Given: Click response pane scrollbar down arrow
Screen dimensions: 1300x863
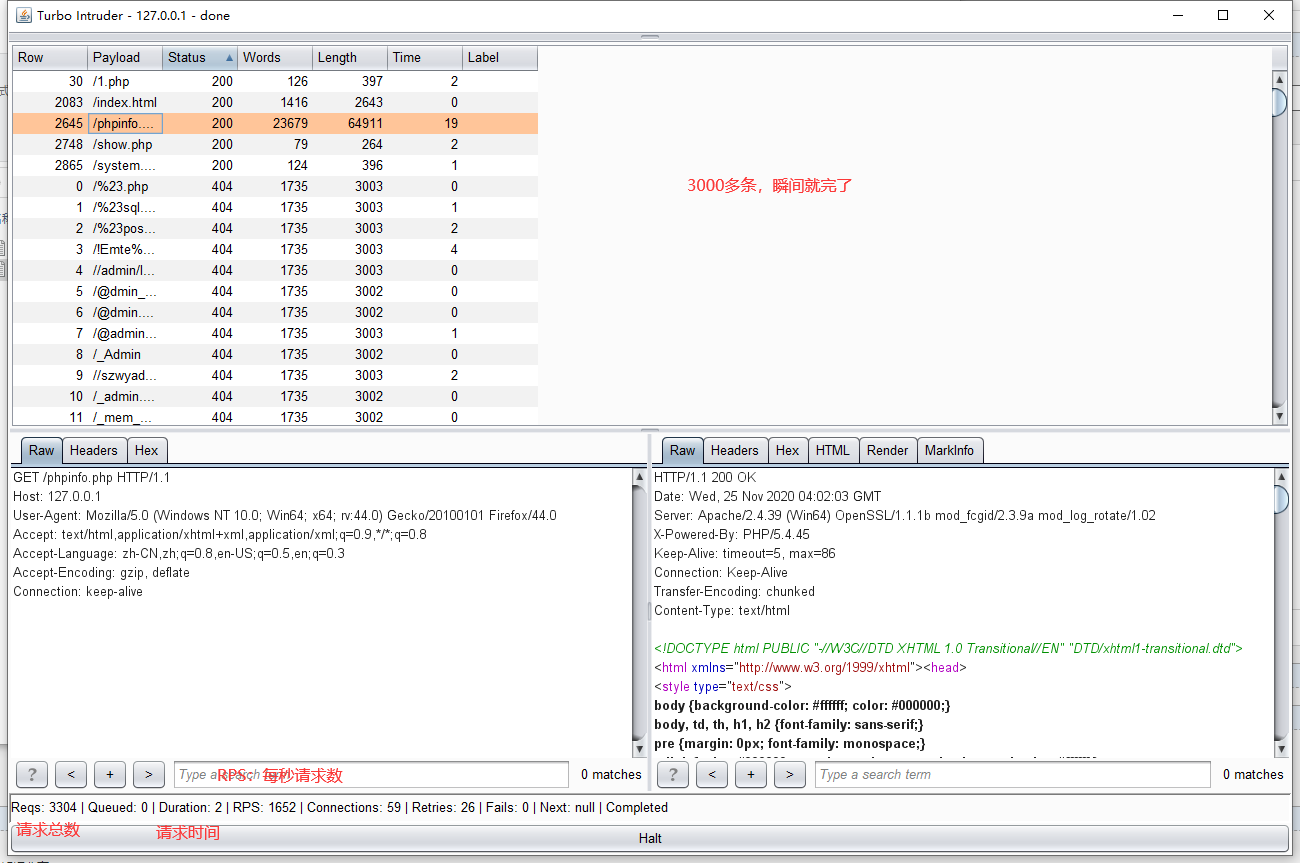Looking at the screenshot, I should (1281, 749).
